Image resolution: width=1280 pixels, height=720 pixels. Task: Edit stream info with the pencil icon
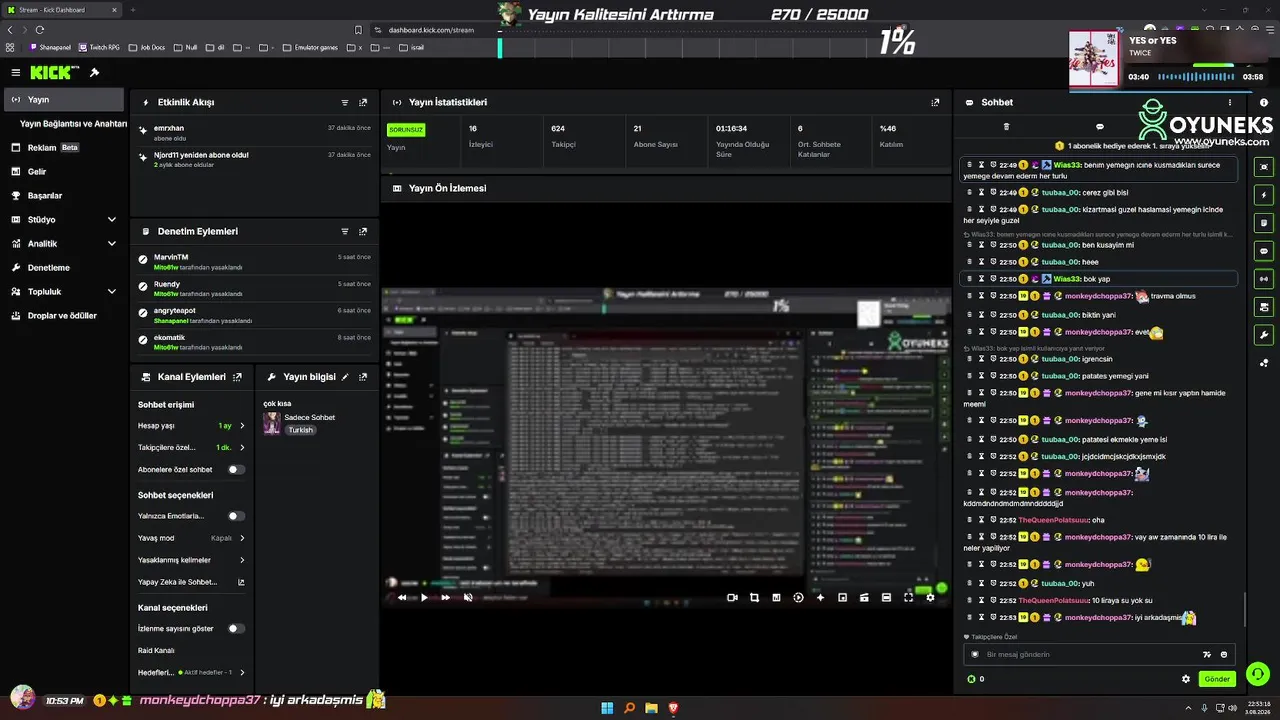click(x=345, y=377)
